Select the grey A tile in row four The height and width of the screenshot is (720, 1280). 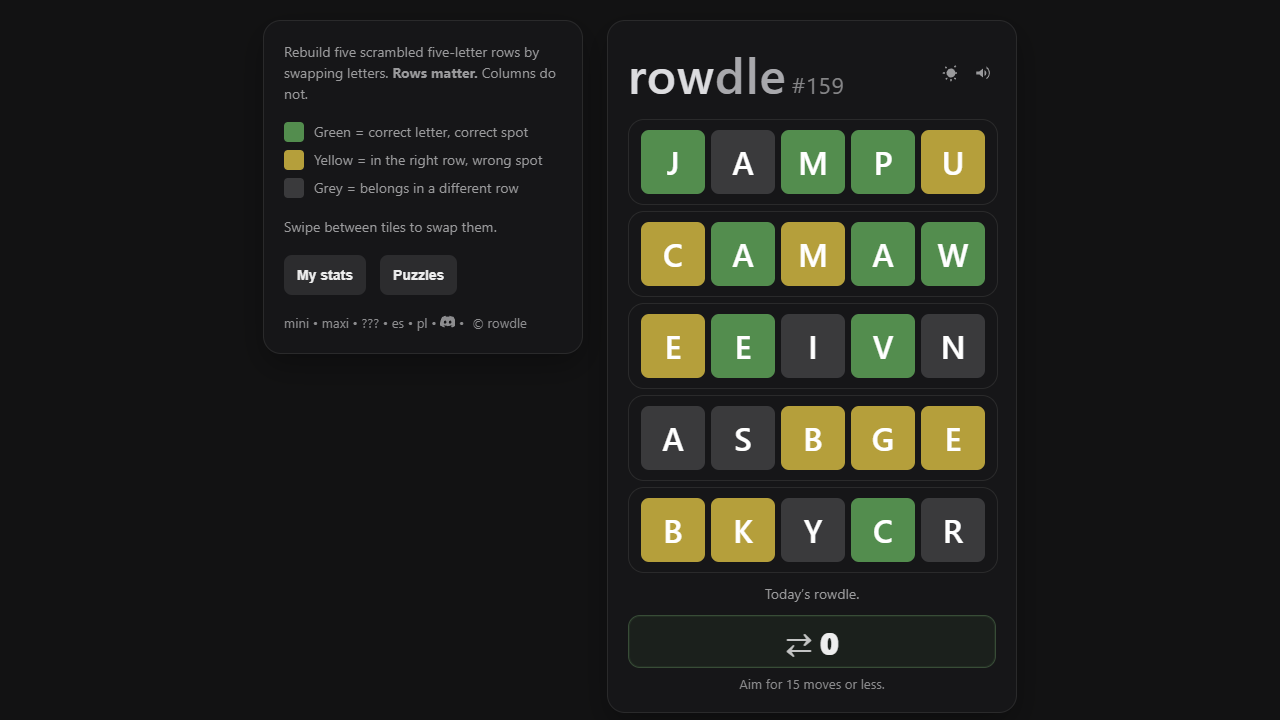(x=673, y=438)
